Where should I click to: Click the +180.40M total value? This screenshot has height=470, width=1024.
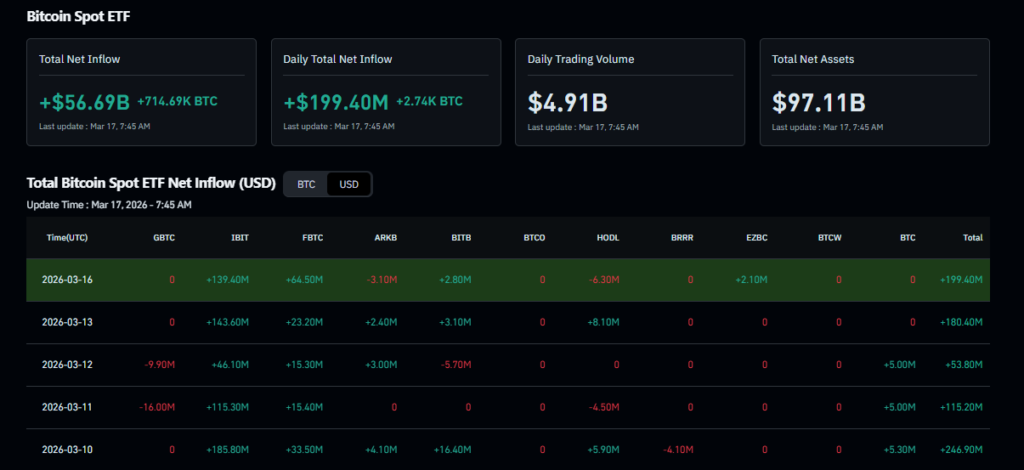(961, 322)
